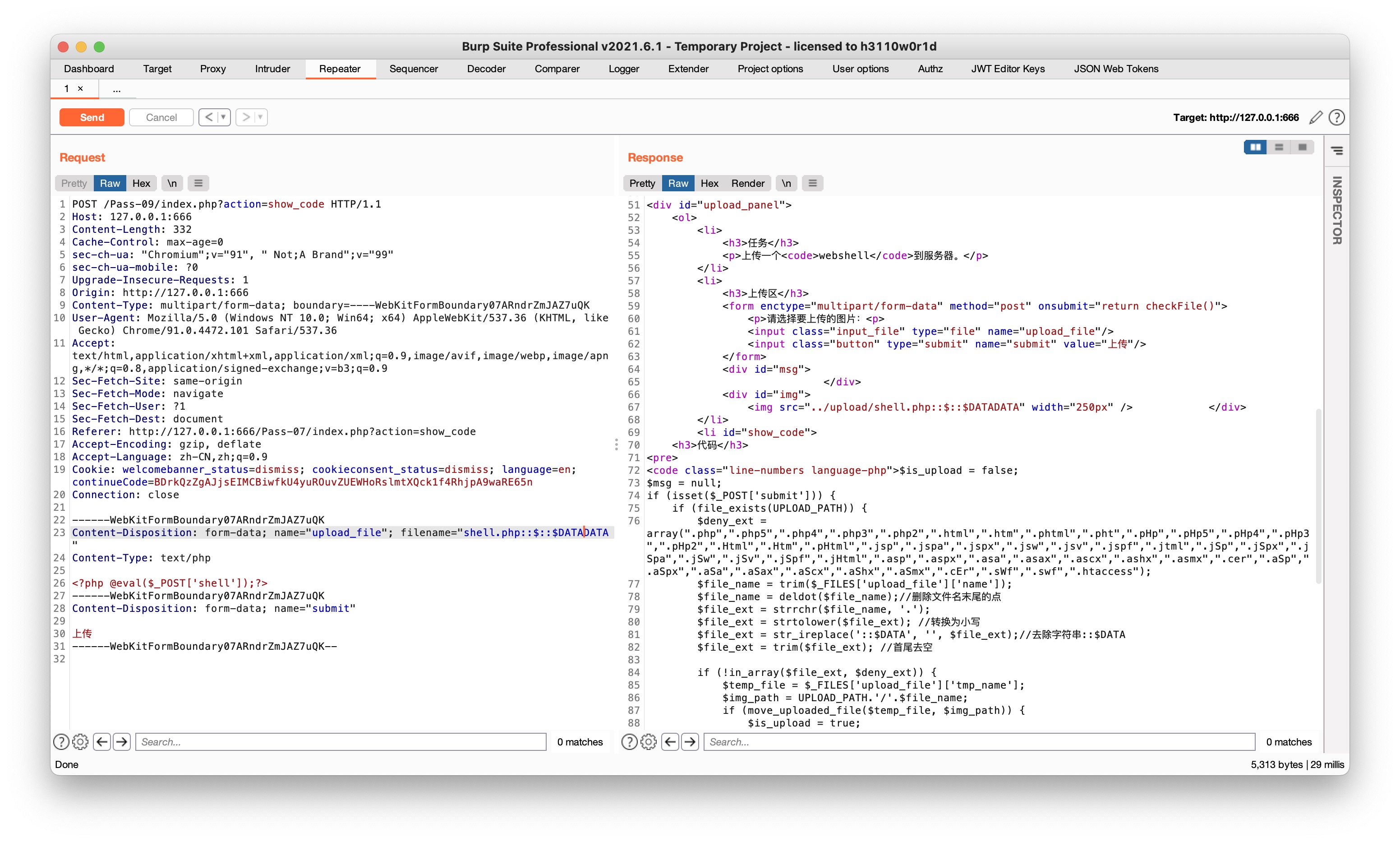Switch to the Intruder tab
This screenshot has height=842, width=1400.
(x=272, y=69)
